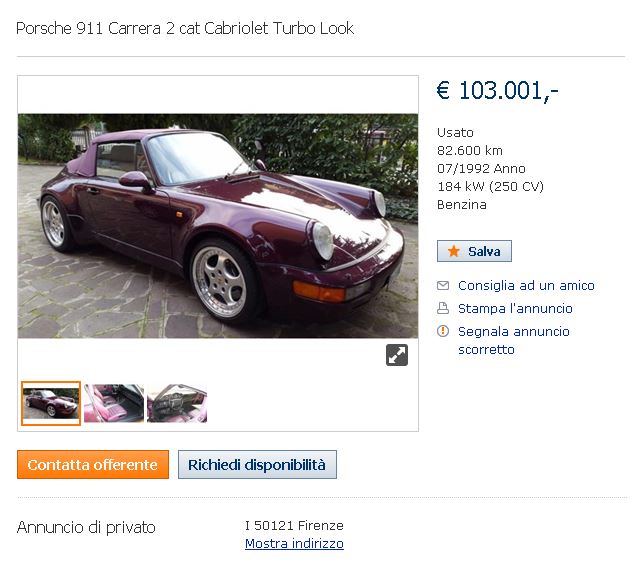Reveal the address via Mostra indirizzo
This screenshot has width=631, height=564.
pyautogui.click(x=294, y=543)
